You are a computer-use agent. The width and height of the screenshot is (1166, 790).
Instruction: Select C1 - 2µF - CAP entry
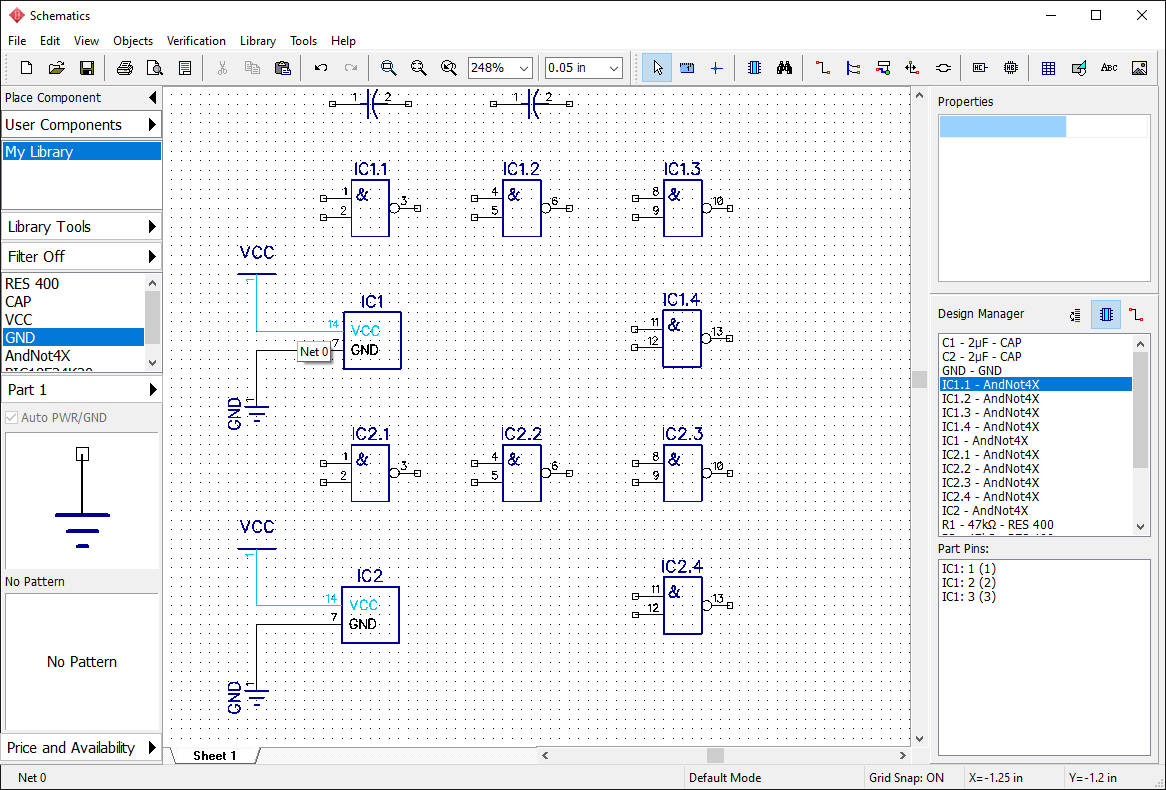click(x=1035, y=342)
